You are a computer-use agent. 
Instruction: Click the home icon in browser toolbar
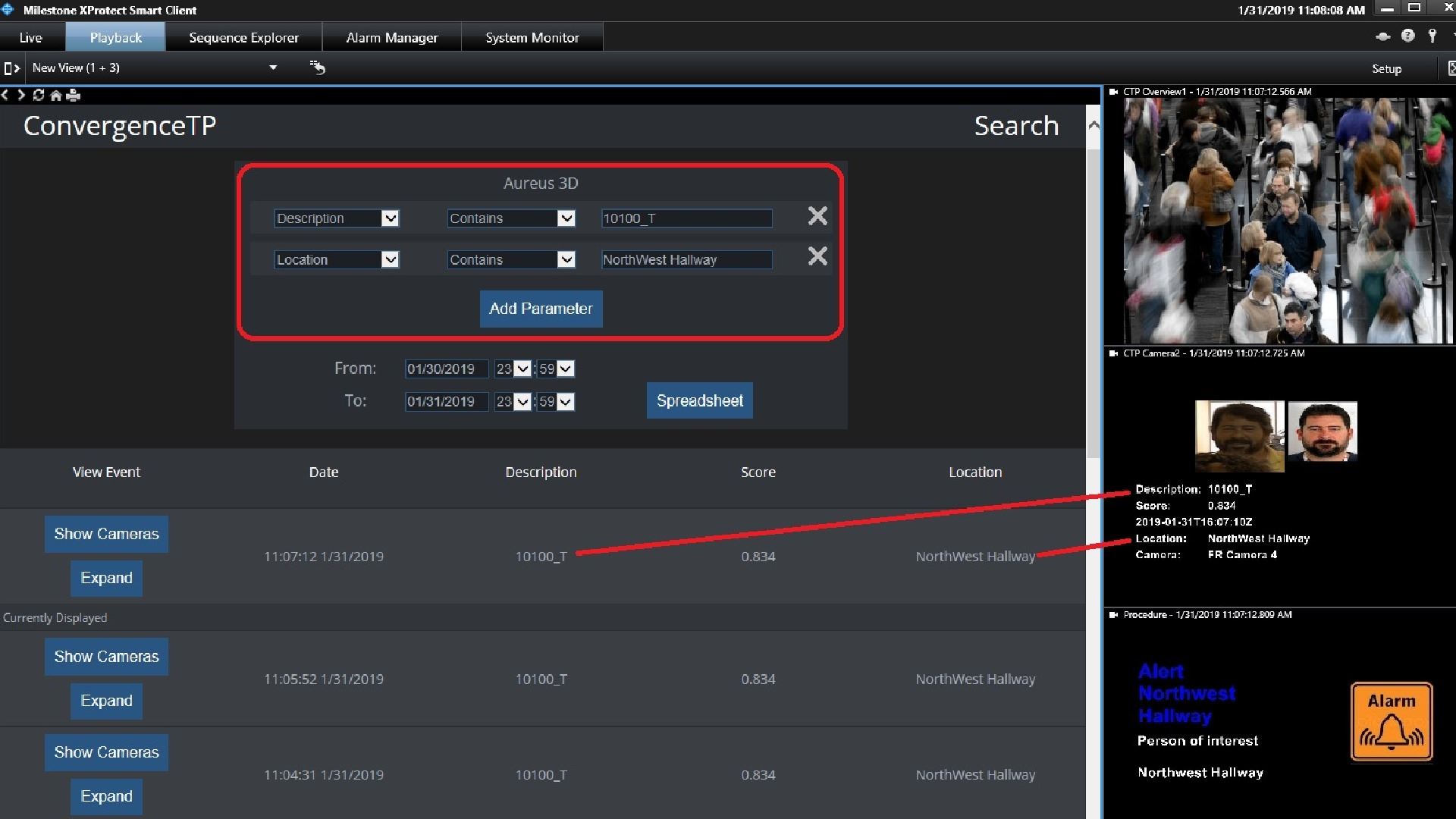point(55,95)
